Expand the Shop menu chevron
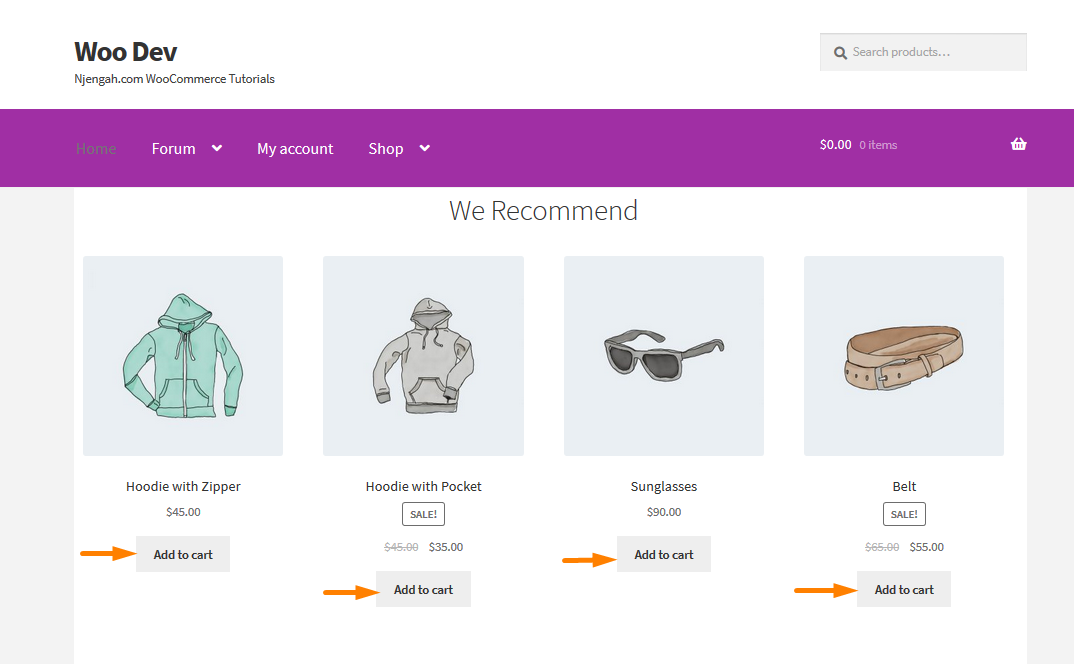The width and height of the screenshot is (1074, 664). (425, 148)
